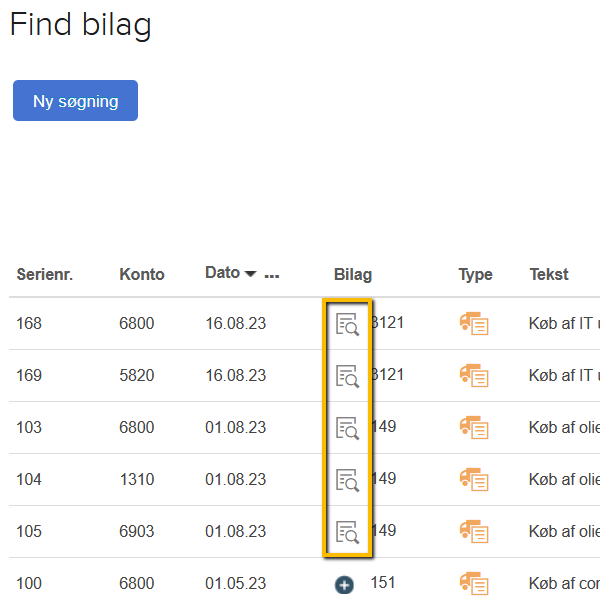The width and height of the screenshot is (600, 600).
Task: Click the Bilag column header
Action: (x=353, y=274)
